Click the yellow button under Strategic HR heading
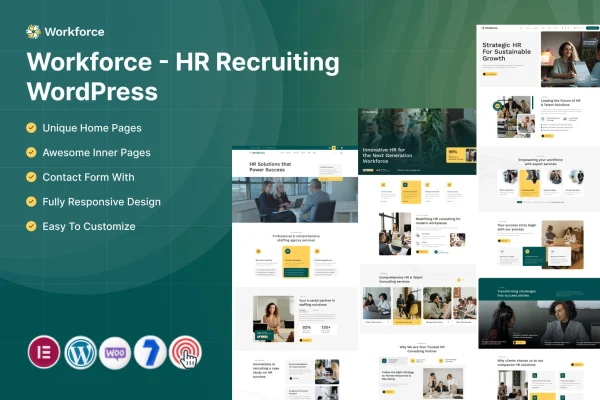This screenshot has width=600, height=400. click(x=490, y=74)
